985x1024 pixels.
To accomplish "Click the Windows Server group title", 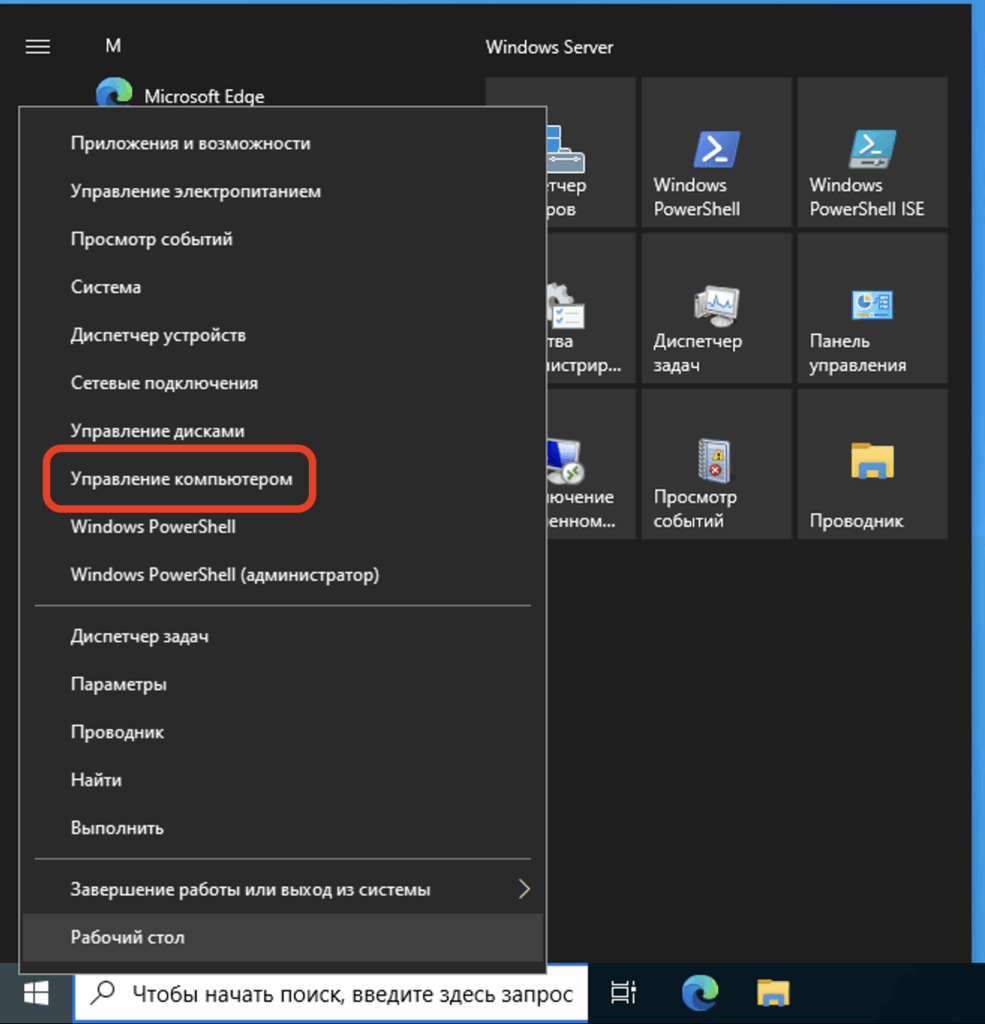I will pos(549,47).
